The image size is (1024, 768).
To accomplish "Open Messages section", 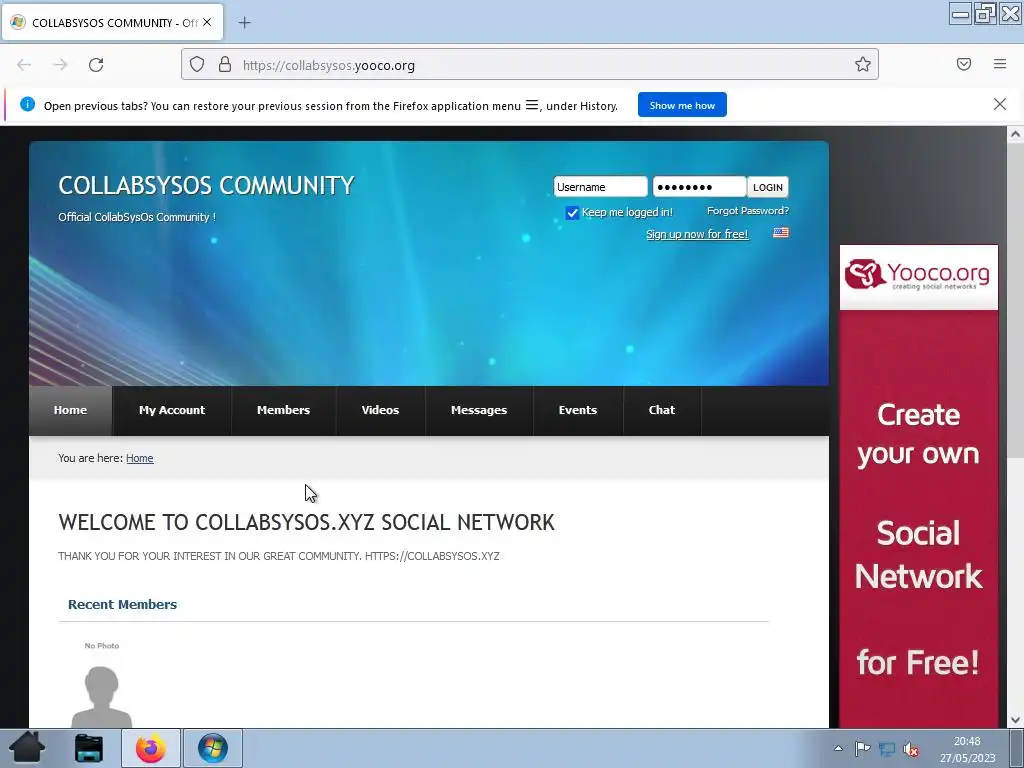I will [x=479, y=410].
